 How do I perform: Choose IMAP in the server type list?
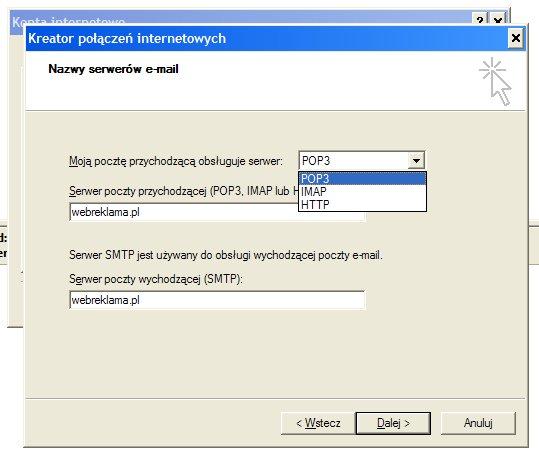click(x=362, y=191)
